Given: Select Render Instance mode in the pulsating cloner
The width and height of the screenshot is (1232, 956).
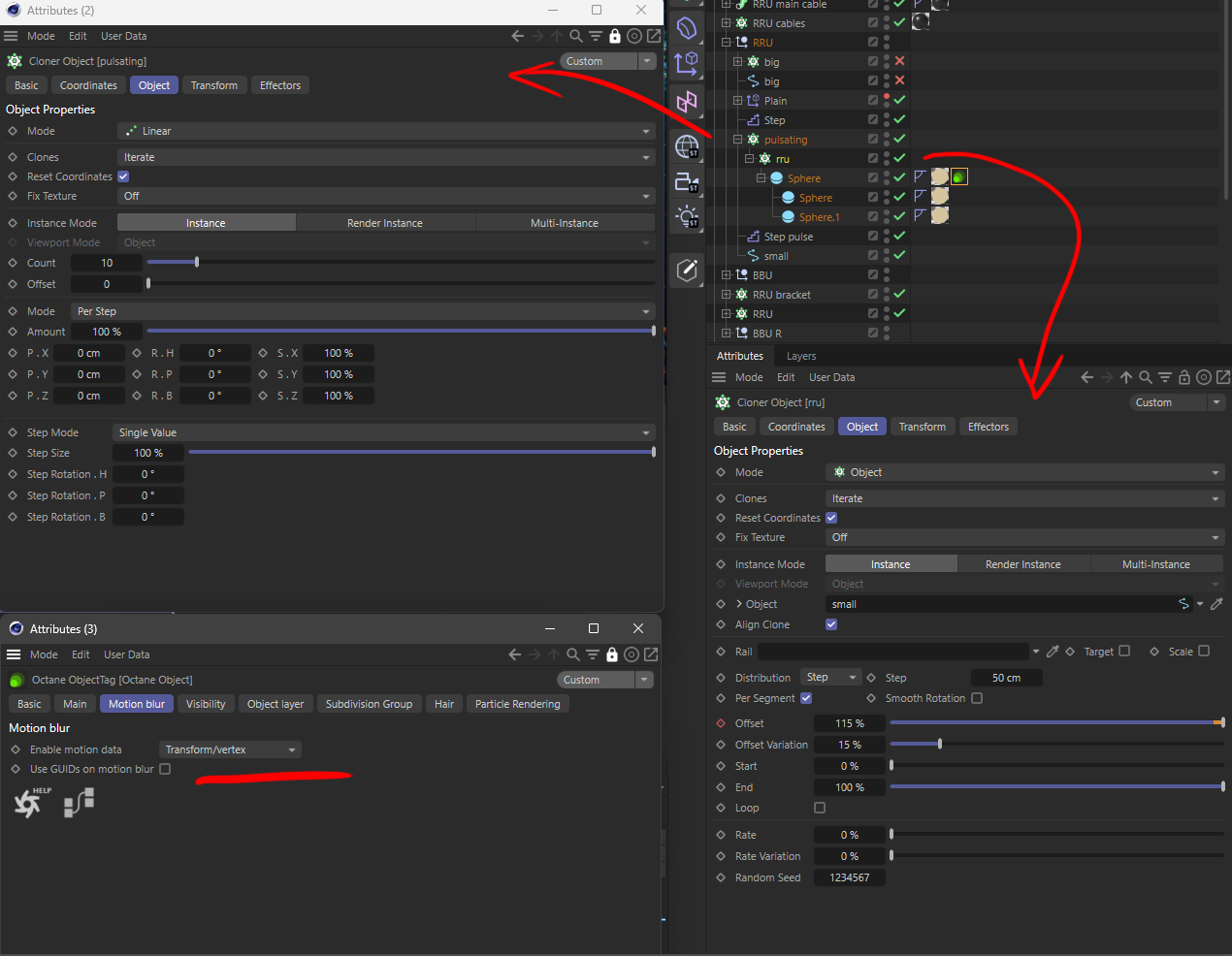Looking at the screenshot, I should pyautogui.click(x=385, y=223).
